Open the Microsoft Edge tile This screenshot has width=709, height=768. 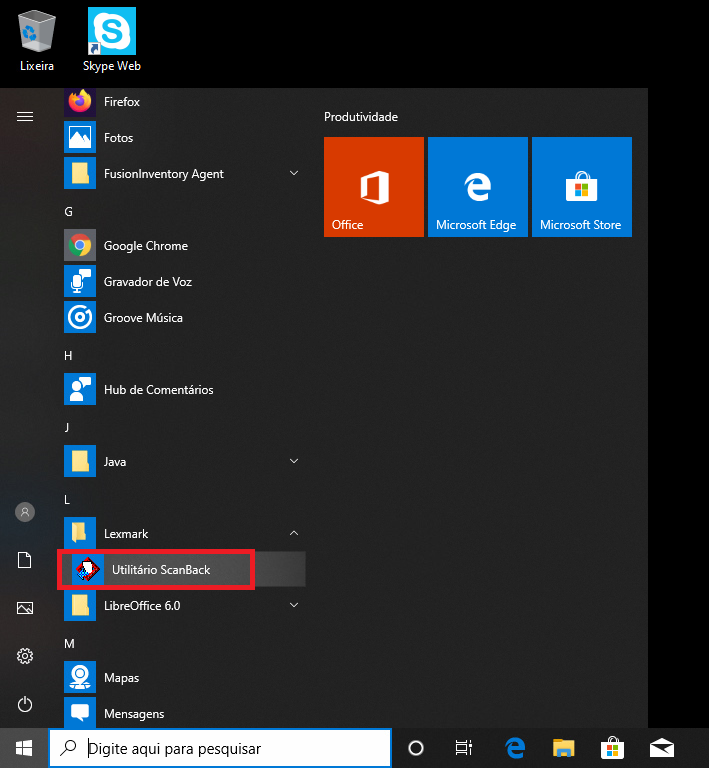[x=478, y=187]
